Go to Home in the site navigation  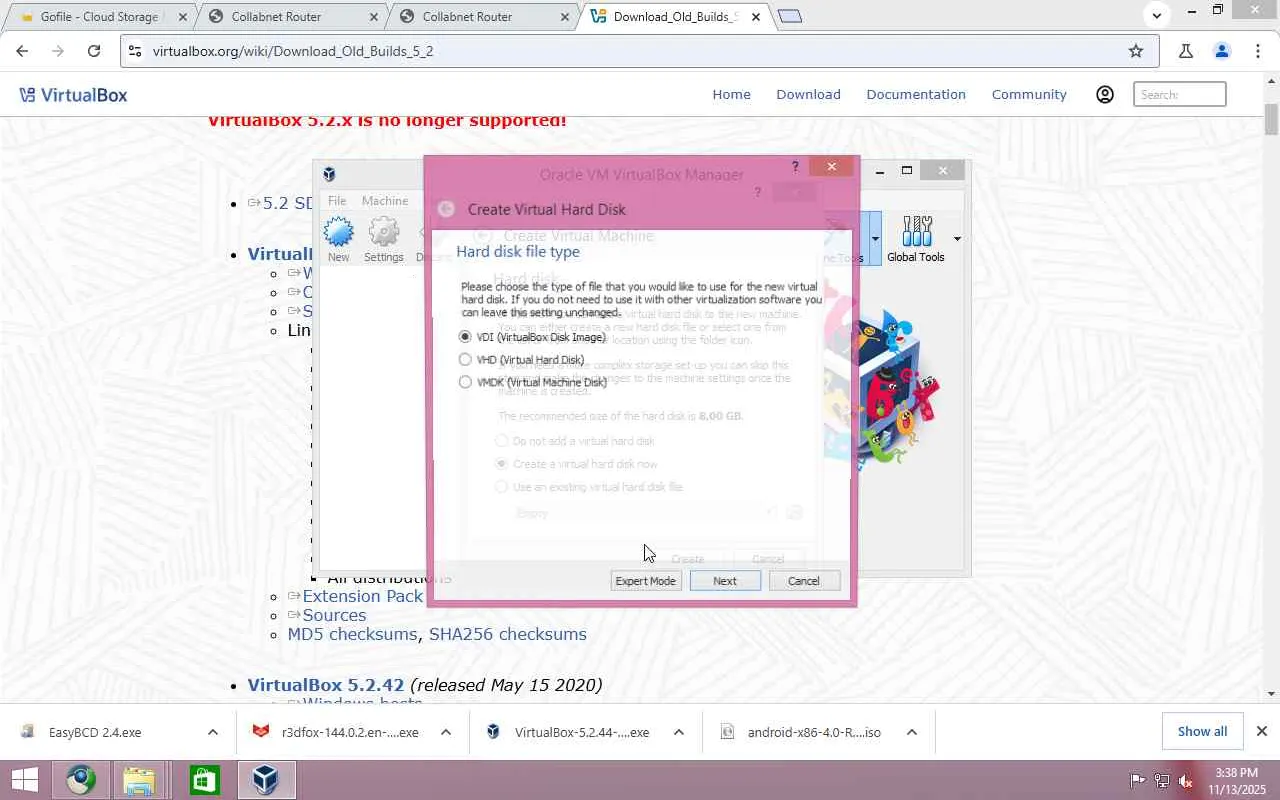pyautogui.click(x=731, y=95)
